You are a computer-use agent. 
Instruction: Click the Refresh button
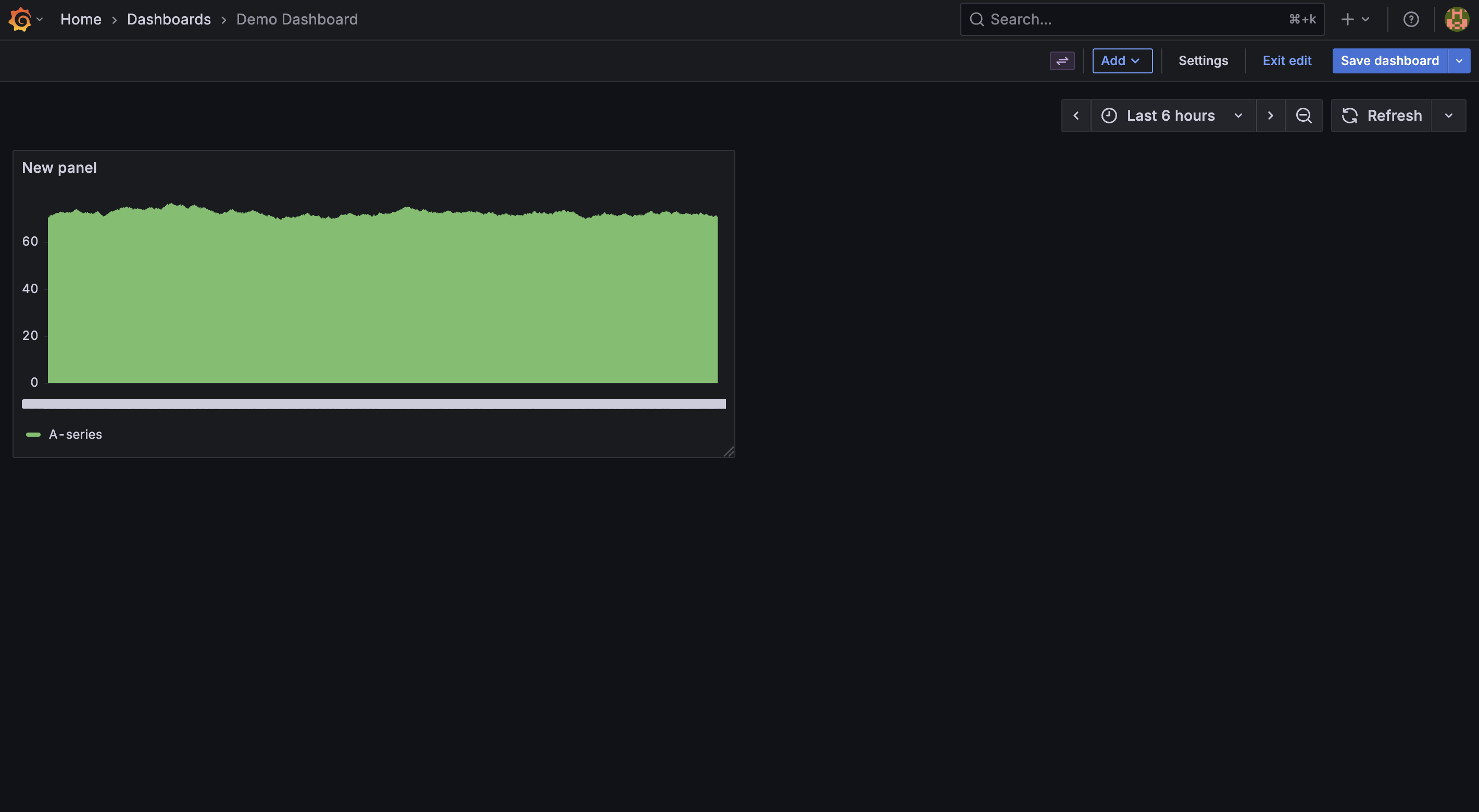tap(1382, 116)
